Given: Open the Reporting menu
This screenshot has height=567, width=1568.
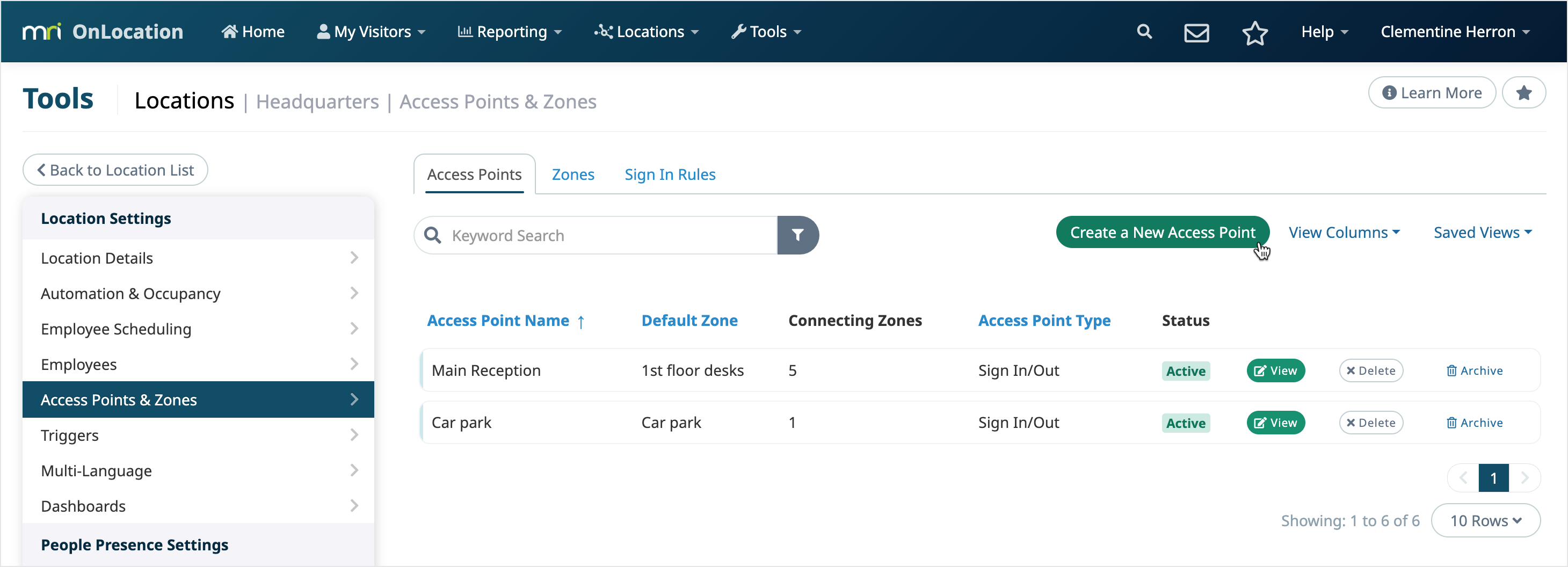Looking at the screenshot, I should [x=510, y=32].
